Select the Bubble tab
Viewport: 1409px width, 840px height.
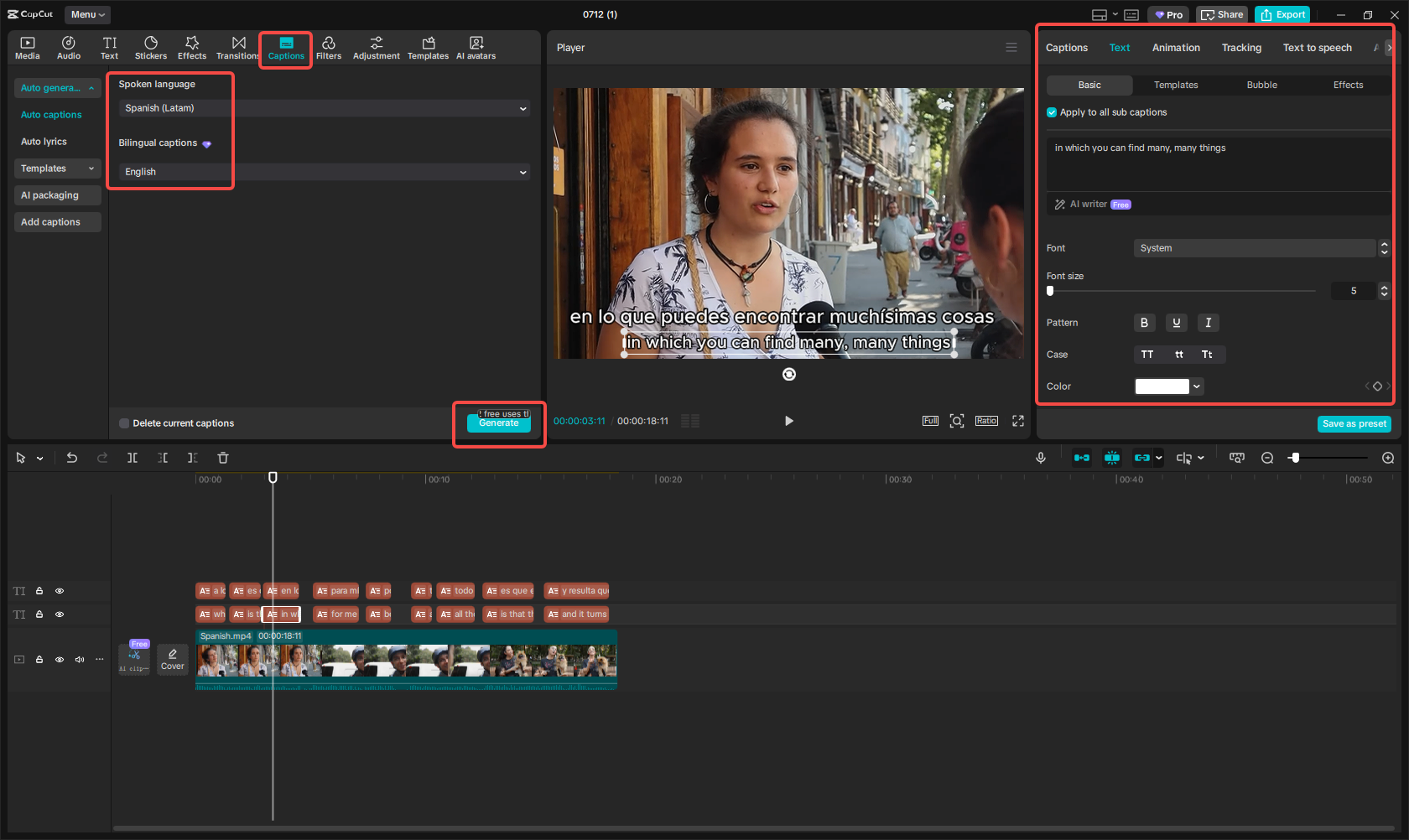(1261, 85)
